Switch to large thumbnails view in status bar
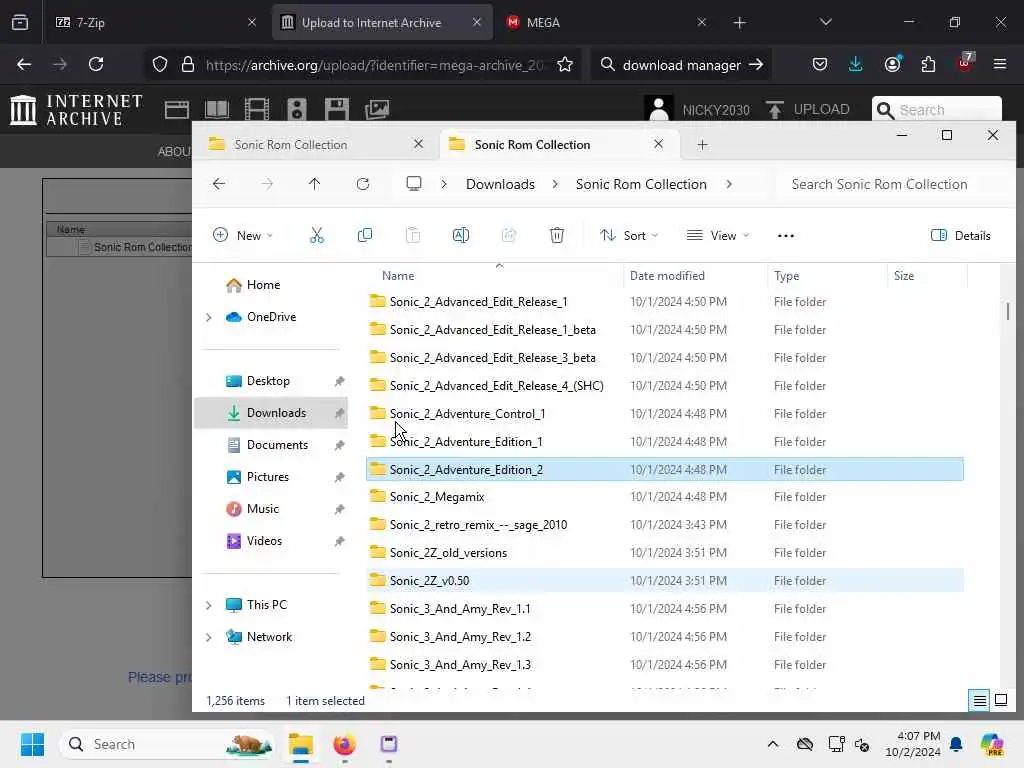The image size is (1024, 768). [x=1000, y=701]
